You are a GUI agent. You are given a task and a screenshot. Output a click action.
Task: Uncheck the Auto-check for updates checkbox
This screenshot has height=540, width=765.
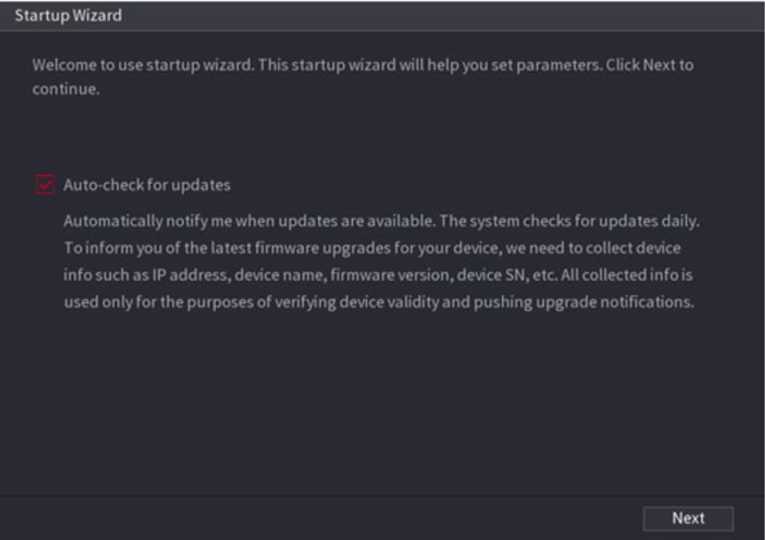click(45, 185)
